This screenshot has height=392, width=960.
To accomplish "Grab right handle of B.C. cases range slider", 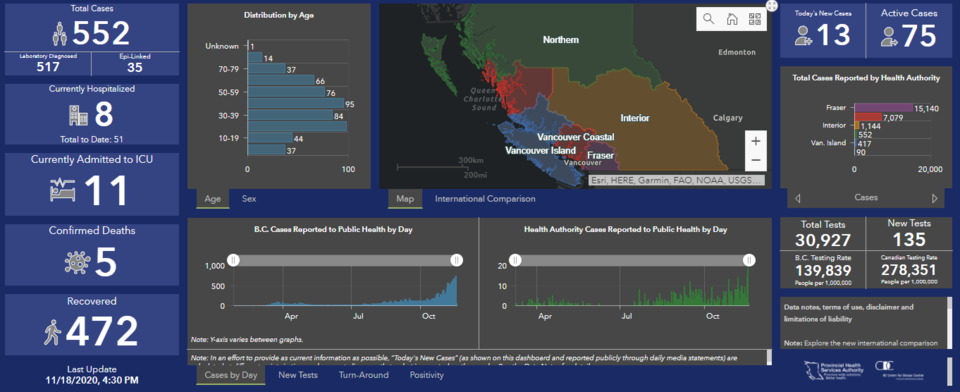I will pyautogui.click(x=456, y=260).
